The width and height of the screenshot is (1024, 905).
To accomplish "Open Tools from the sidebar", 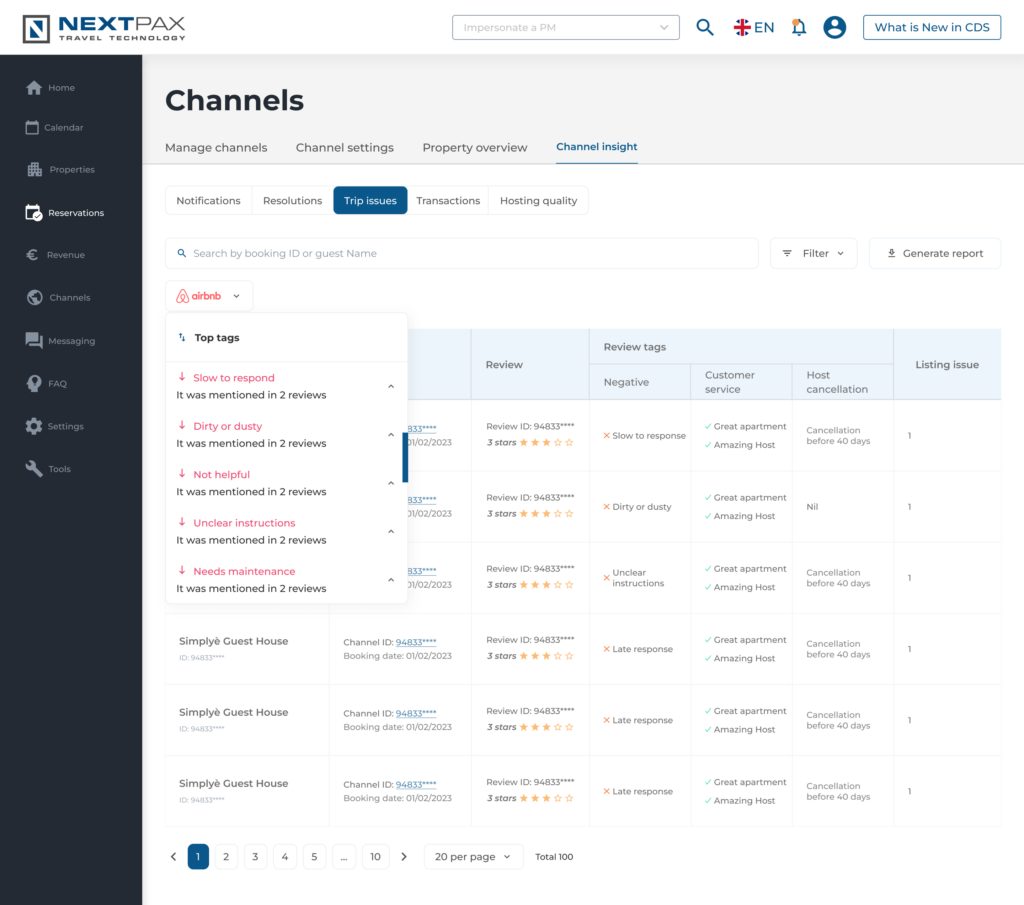I will (x=59, y=469).
